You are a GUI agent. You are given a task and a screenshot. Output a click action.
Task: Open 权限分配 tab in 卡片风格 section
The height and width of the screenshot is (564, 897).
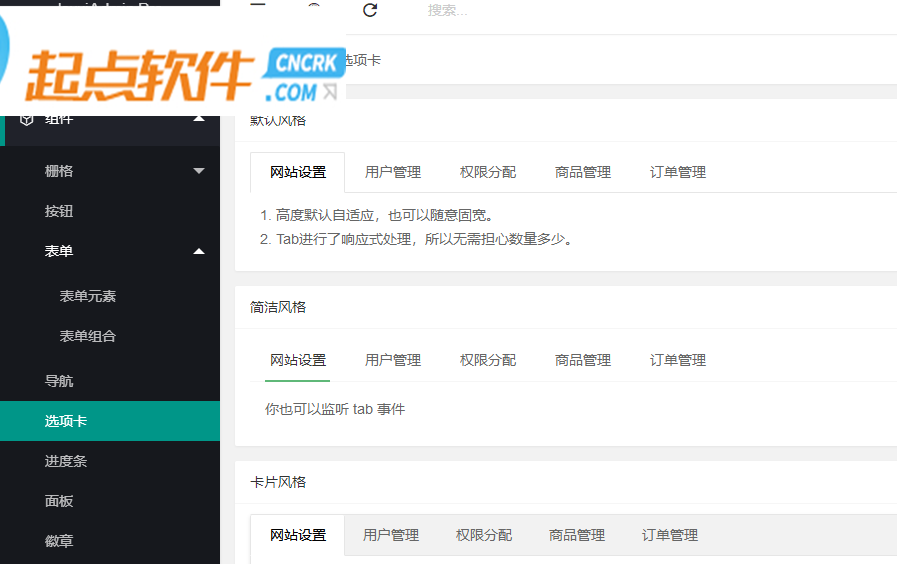(x=483, y=535)
